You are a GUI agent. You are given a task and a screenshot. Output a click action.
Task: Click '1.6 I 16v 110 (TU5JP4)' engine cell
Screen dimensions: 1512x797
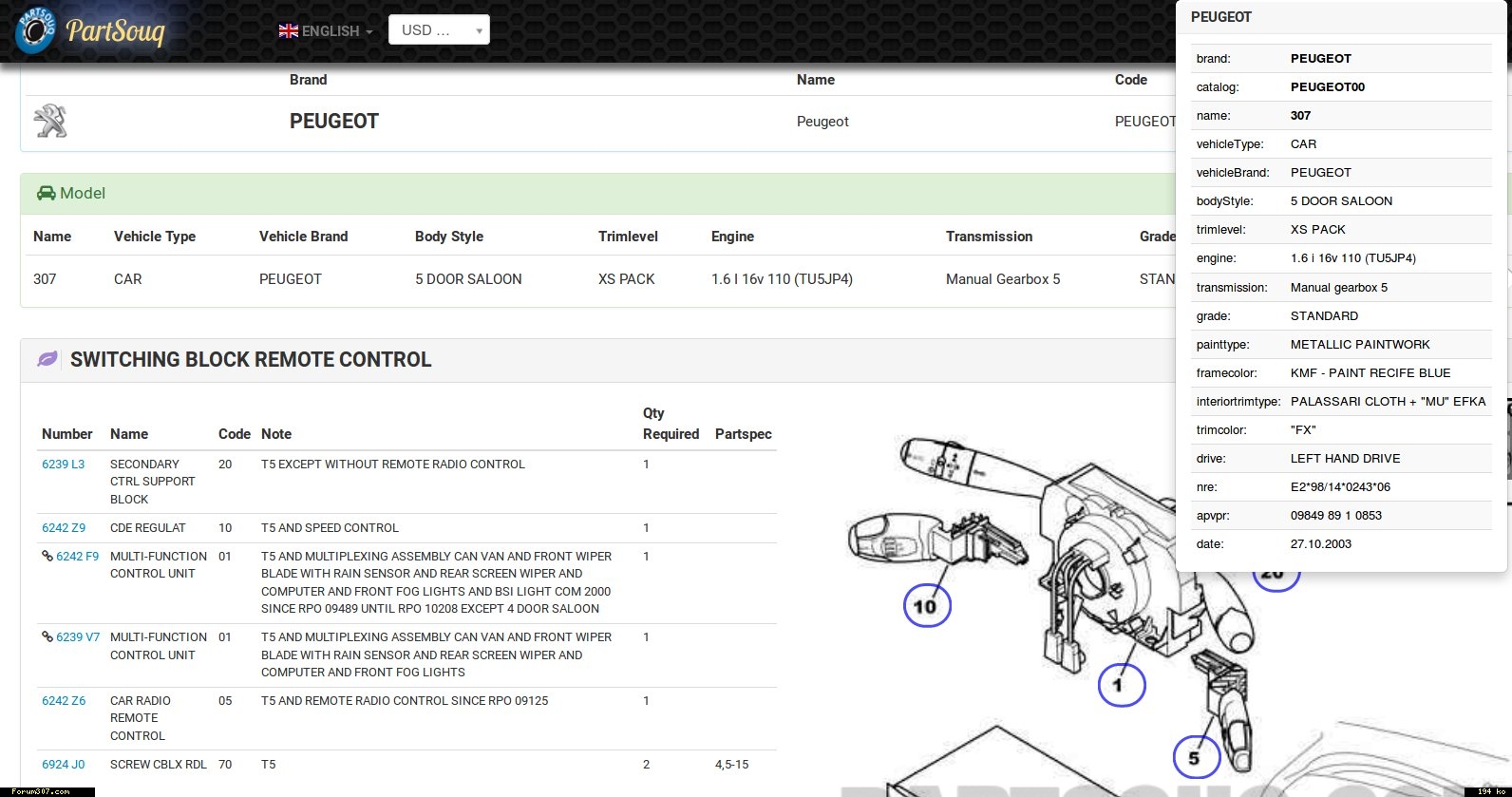point(782,279)
